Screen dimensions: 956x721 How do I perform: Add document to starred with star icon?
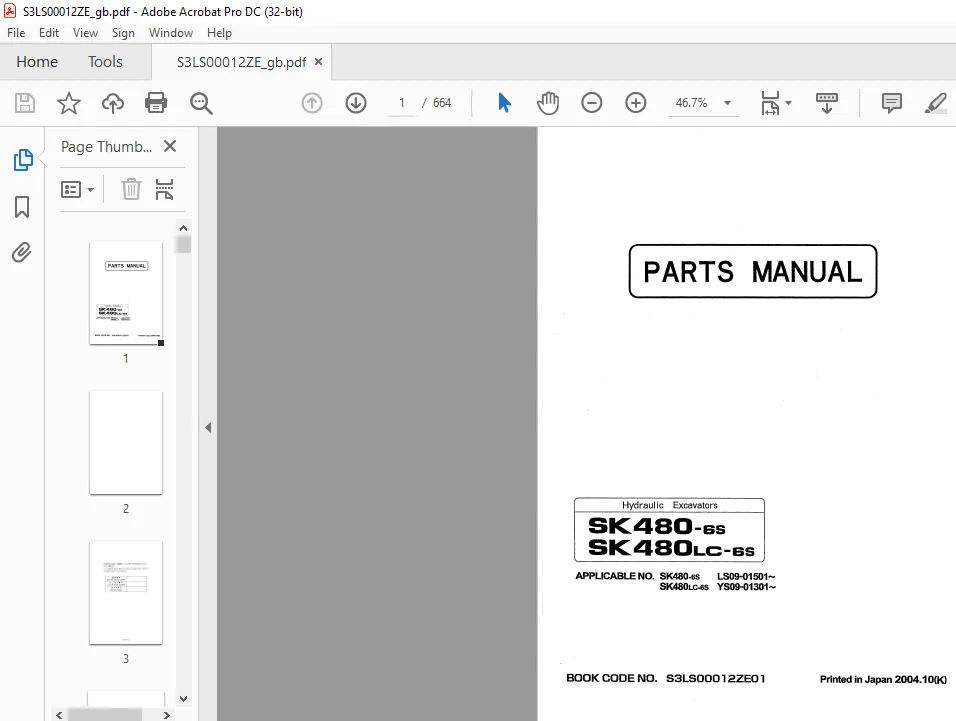68,103
